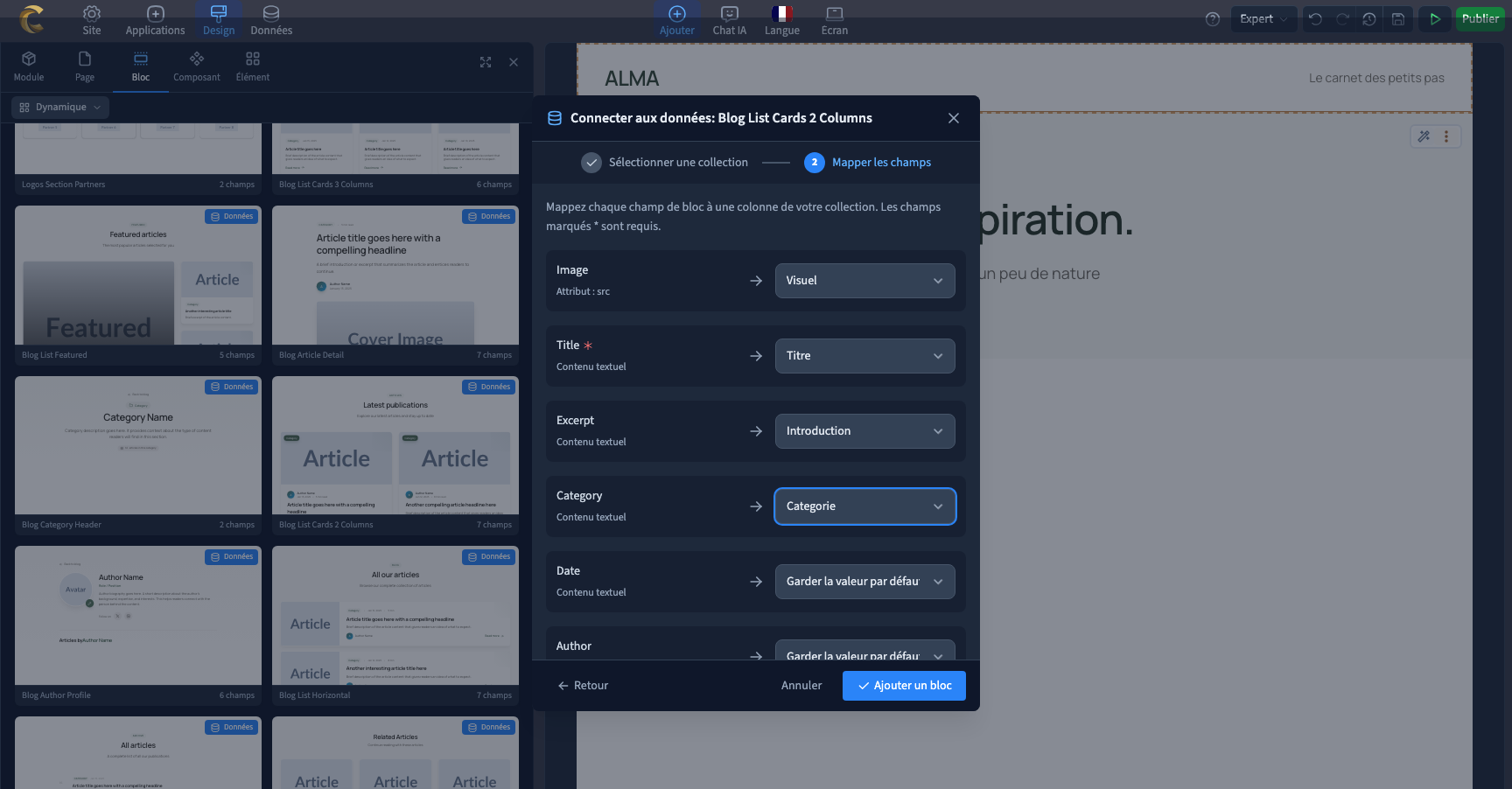Open the Title field Titre dropdown
This screenshot has height=789, width=1512.
[x=864, y=356]
